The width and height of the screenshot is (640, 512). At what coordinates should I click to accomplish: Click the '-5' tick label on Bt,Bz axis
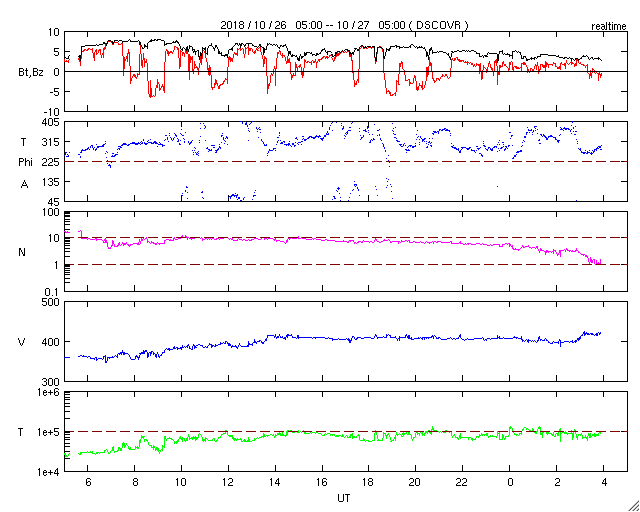53,91
